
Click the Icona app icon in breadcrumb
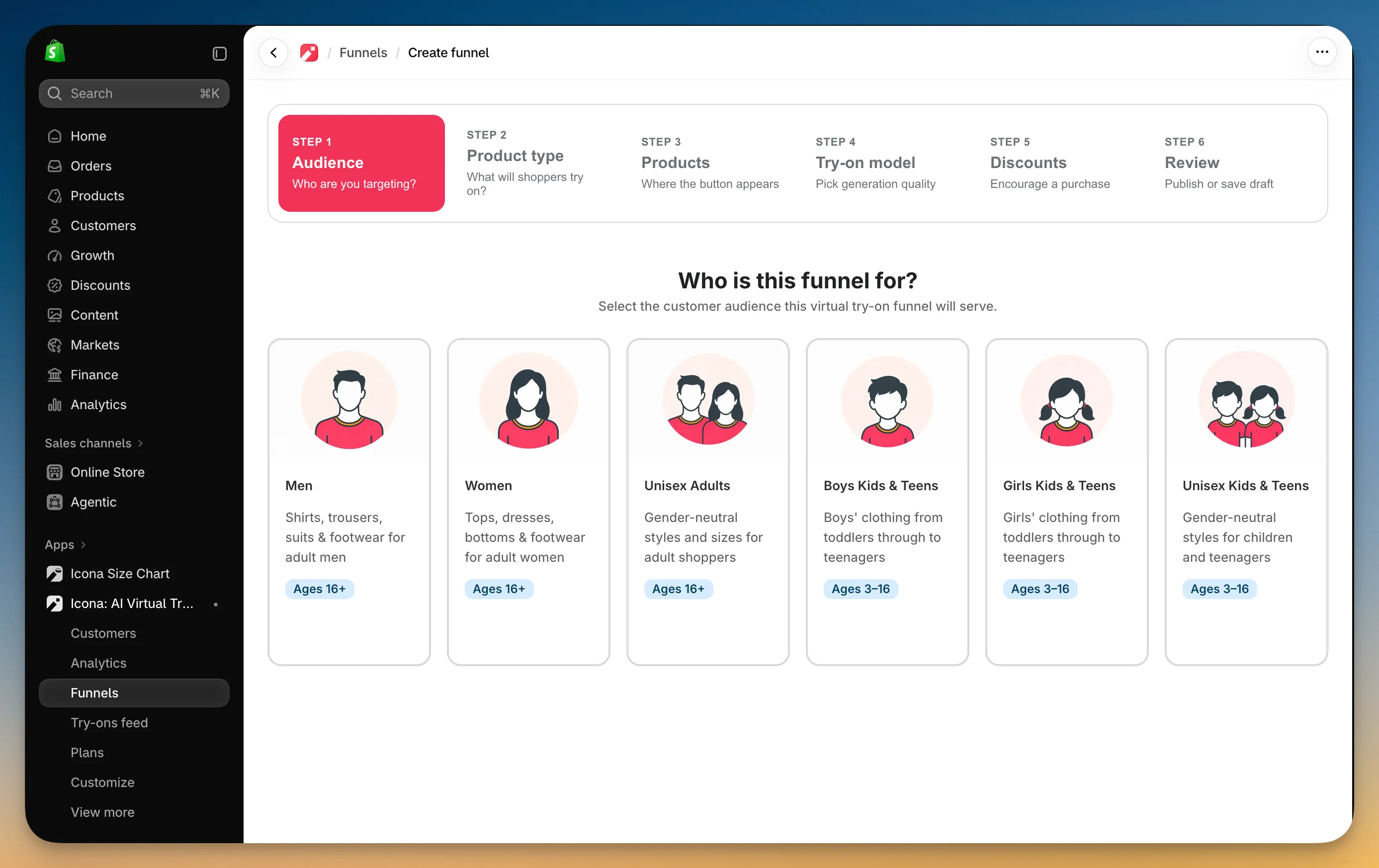[x=309, y=53]
